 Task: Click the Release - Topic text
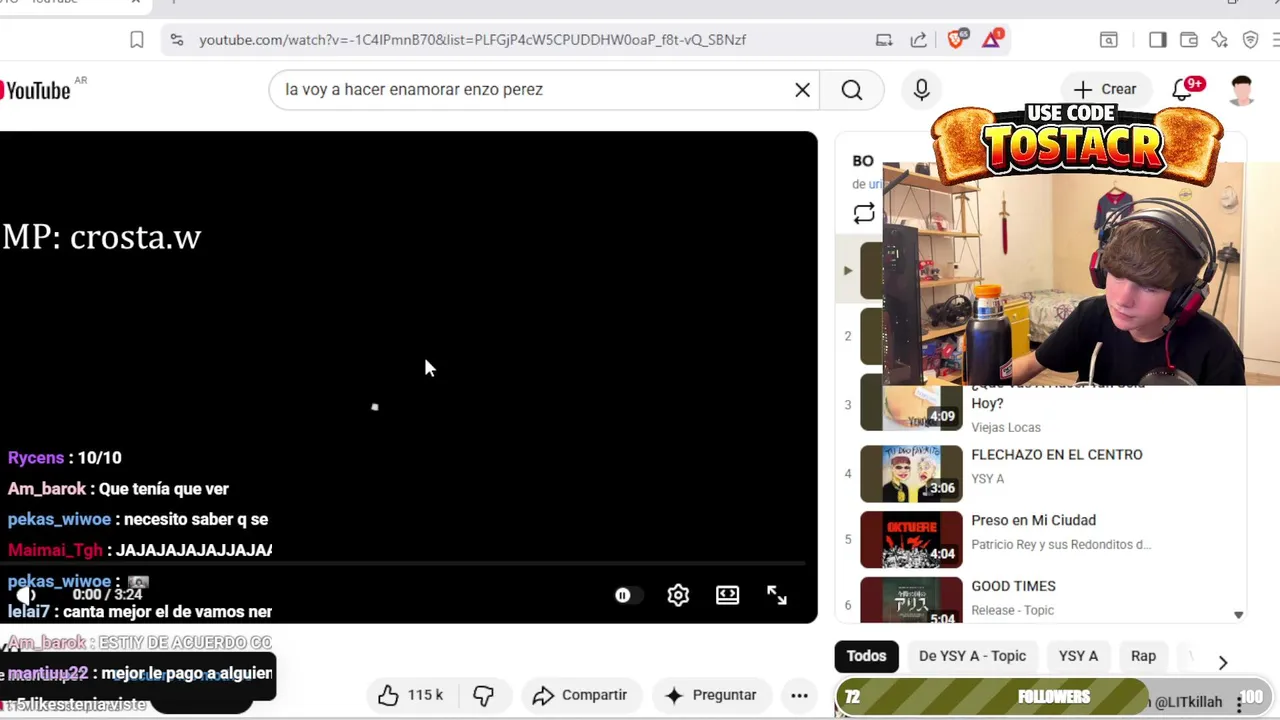pos(1012,611)
